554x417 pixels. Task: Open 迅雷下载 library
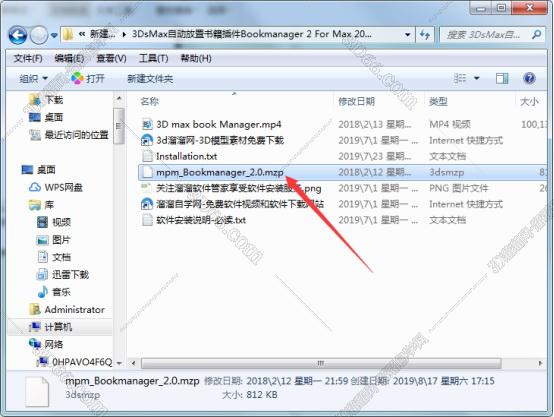(71, 274)
